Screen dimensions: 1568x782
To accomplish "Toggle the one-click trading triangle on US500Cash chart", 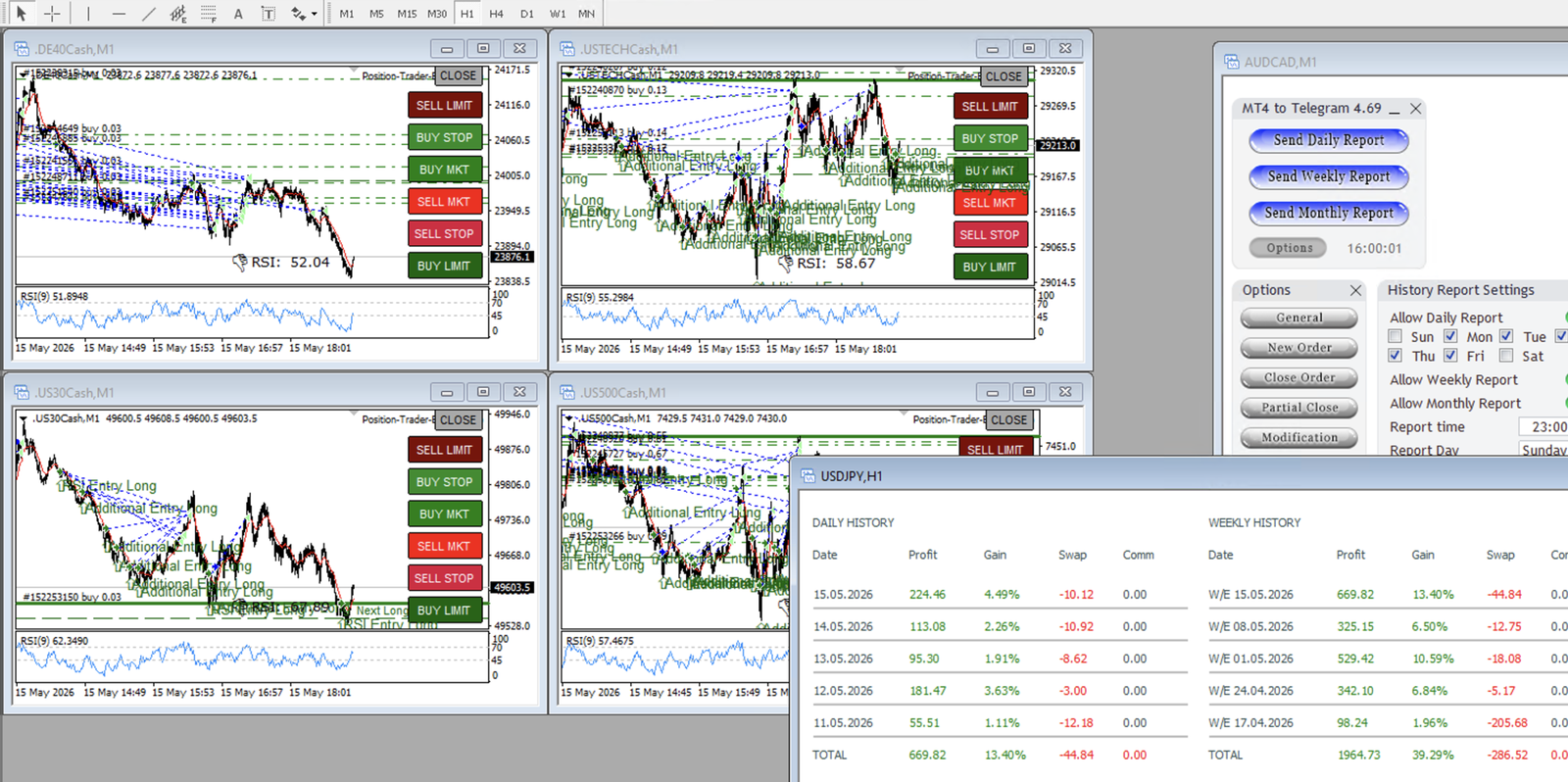I will [569, 418].
